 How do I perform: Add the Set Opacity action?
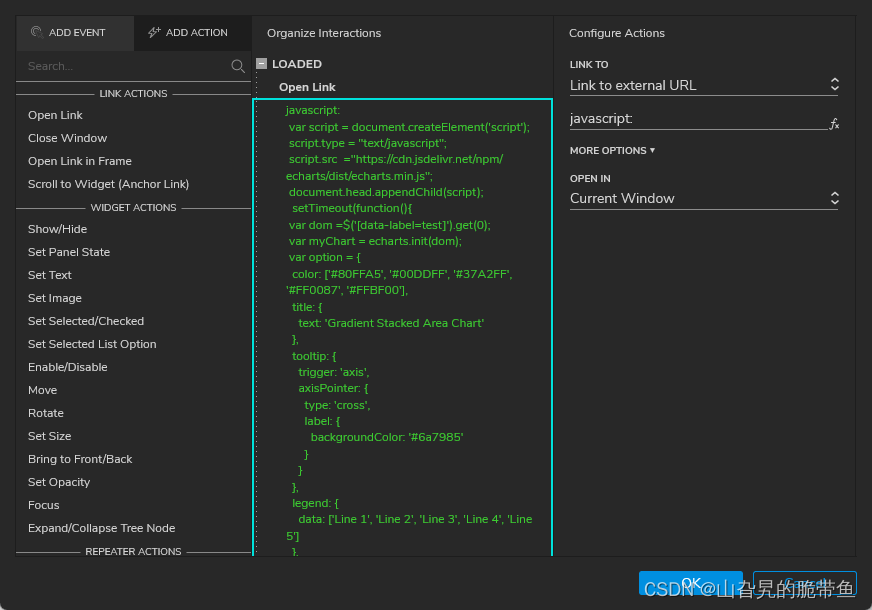pos(59,482)
